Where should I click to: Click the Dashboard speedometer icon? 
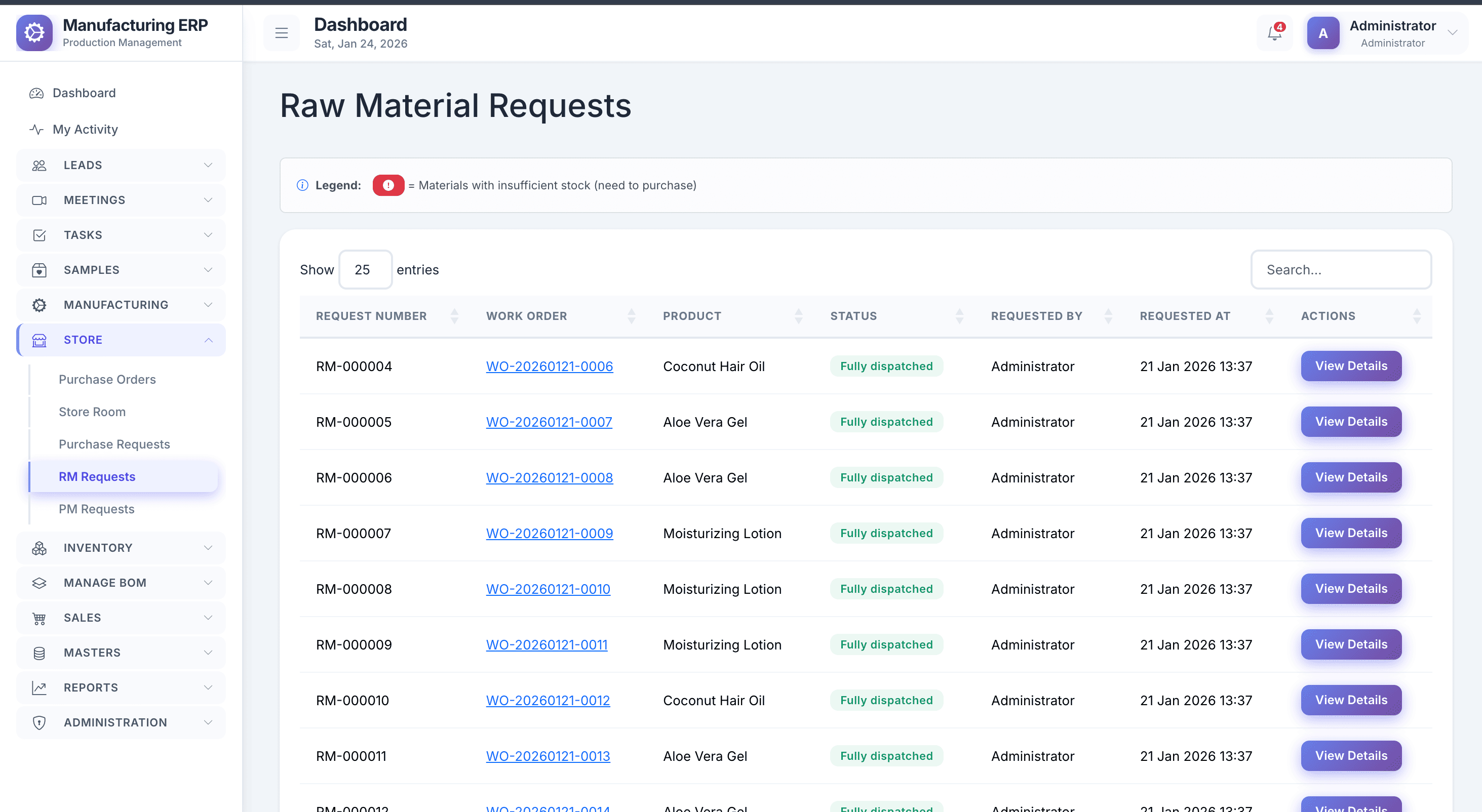click(37, 93)
